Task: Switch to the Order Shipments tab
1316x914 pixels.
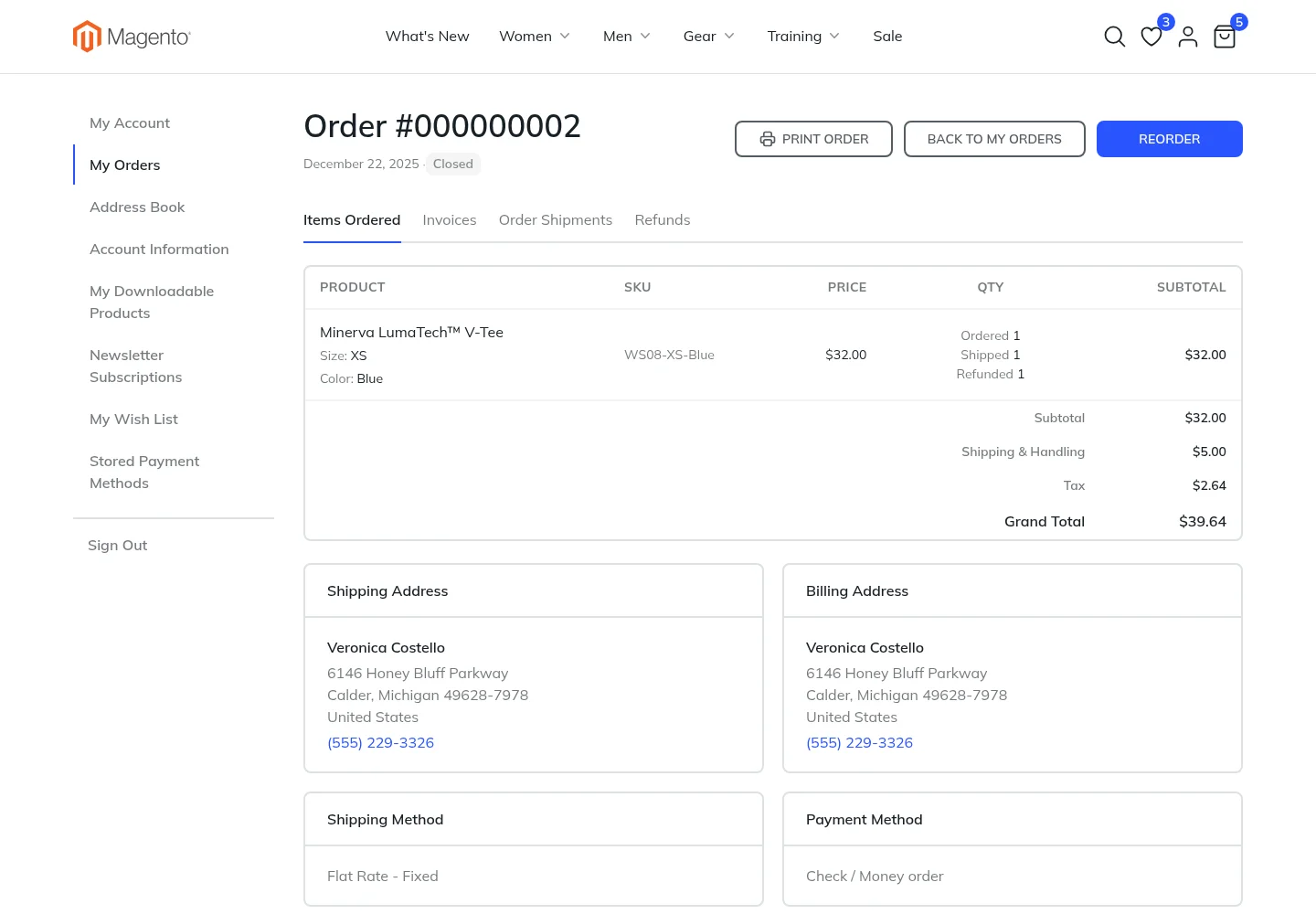Action: (x=556, y=220)
